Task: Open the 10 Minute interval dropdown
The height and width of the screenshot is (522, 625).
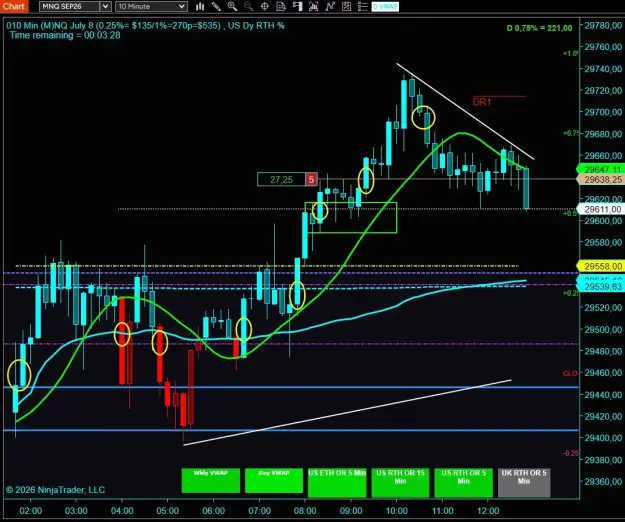Action: point(151,6)
